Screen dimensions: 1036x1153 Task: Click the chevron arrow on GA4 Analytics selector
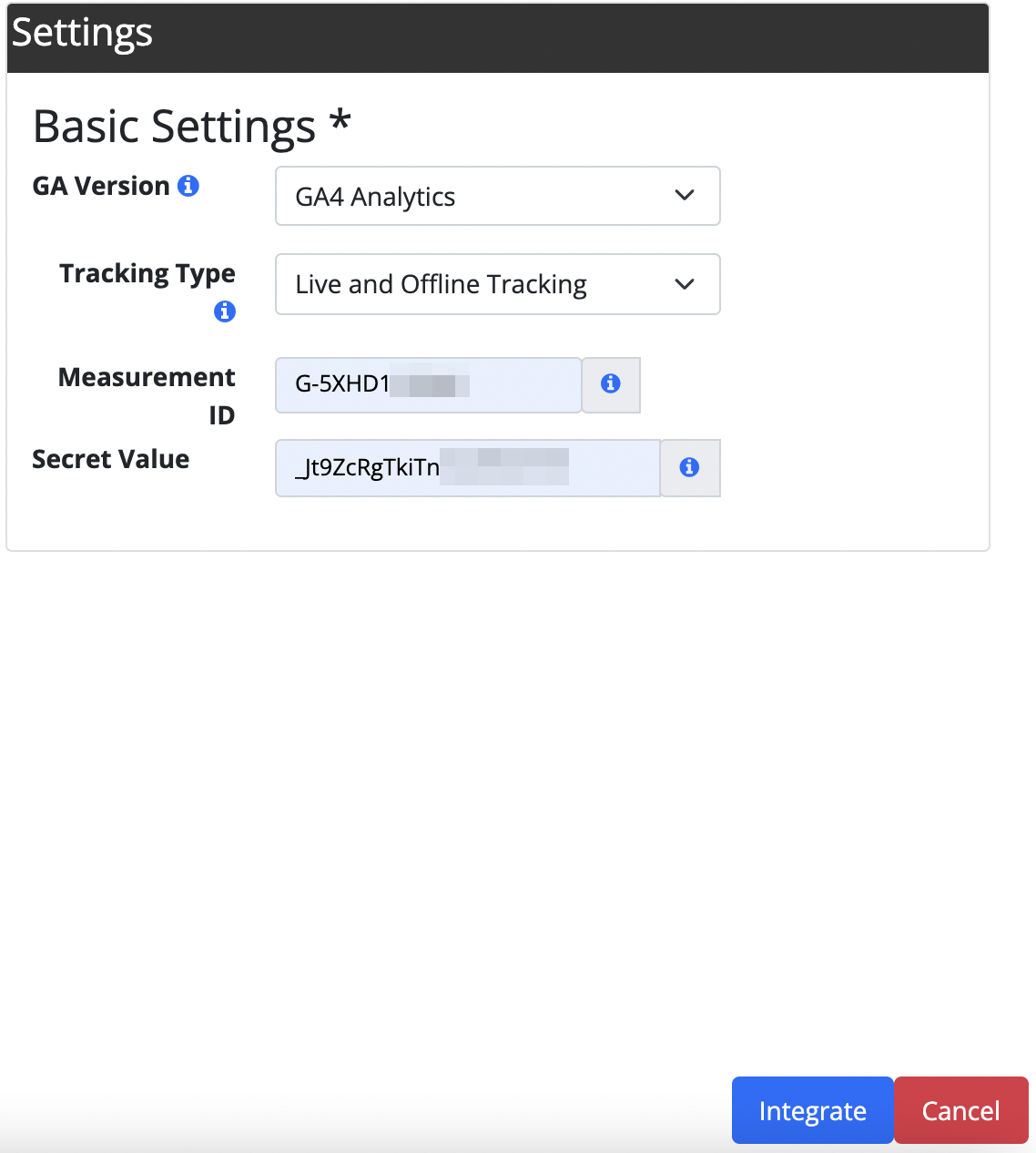click(x=685, y=196)
